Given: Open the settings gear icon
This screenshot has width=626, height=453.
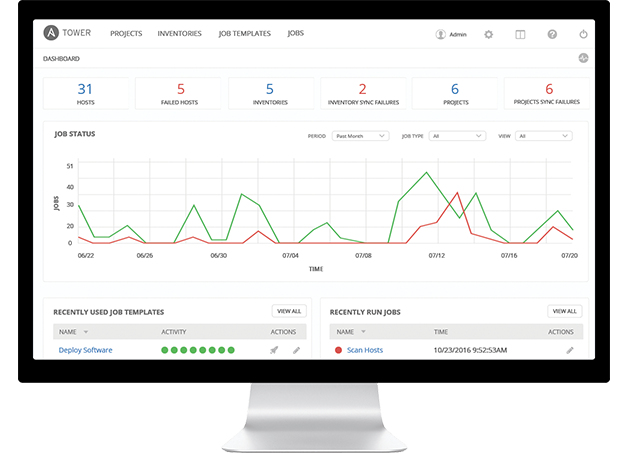Looking at the screenshot, I should click(x=488, y=34).
